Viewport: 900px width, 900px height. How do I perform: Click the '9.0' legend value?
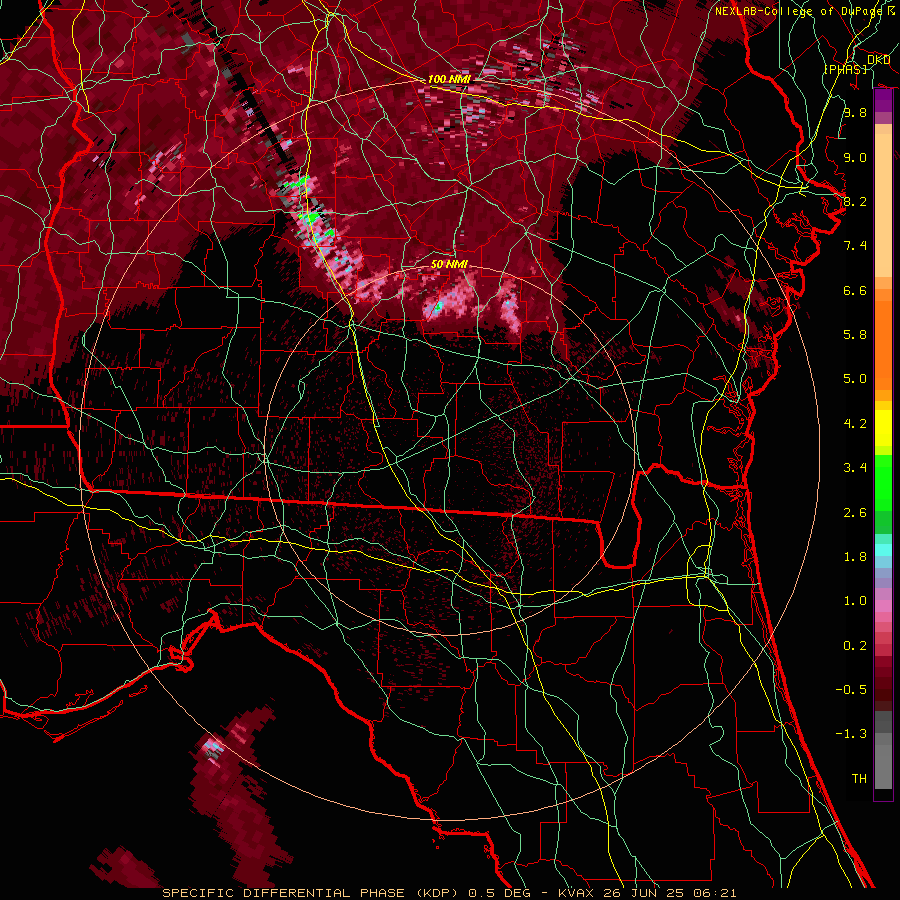coord(855,157)
